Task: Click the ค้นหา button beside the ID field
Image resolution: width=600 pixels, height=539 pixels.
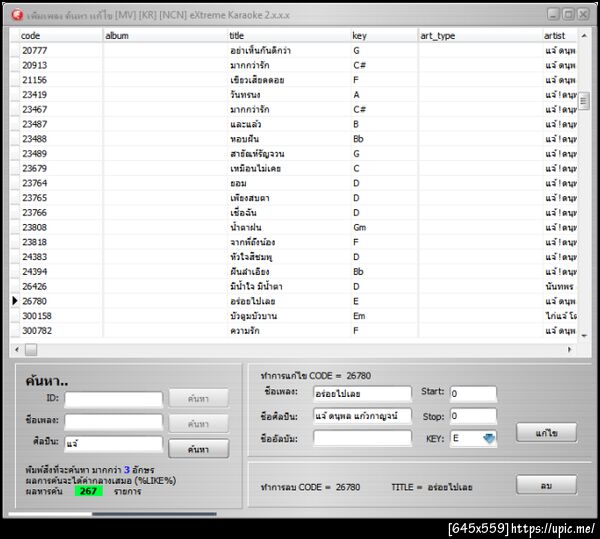Action: pyautogui.click(x=199, y=399)
